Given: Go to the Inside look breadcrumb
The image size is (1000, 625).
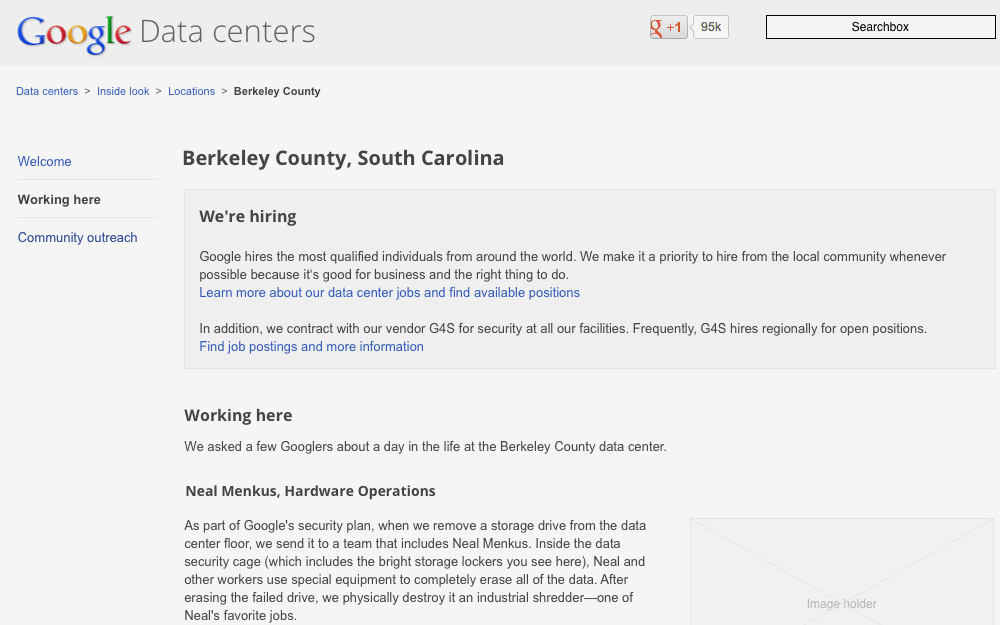Looking at the screenshot, I should click(x=123, y=91).
